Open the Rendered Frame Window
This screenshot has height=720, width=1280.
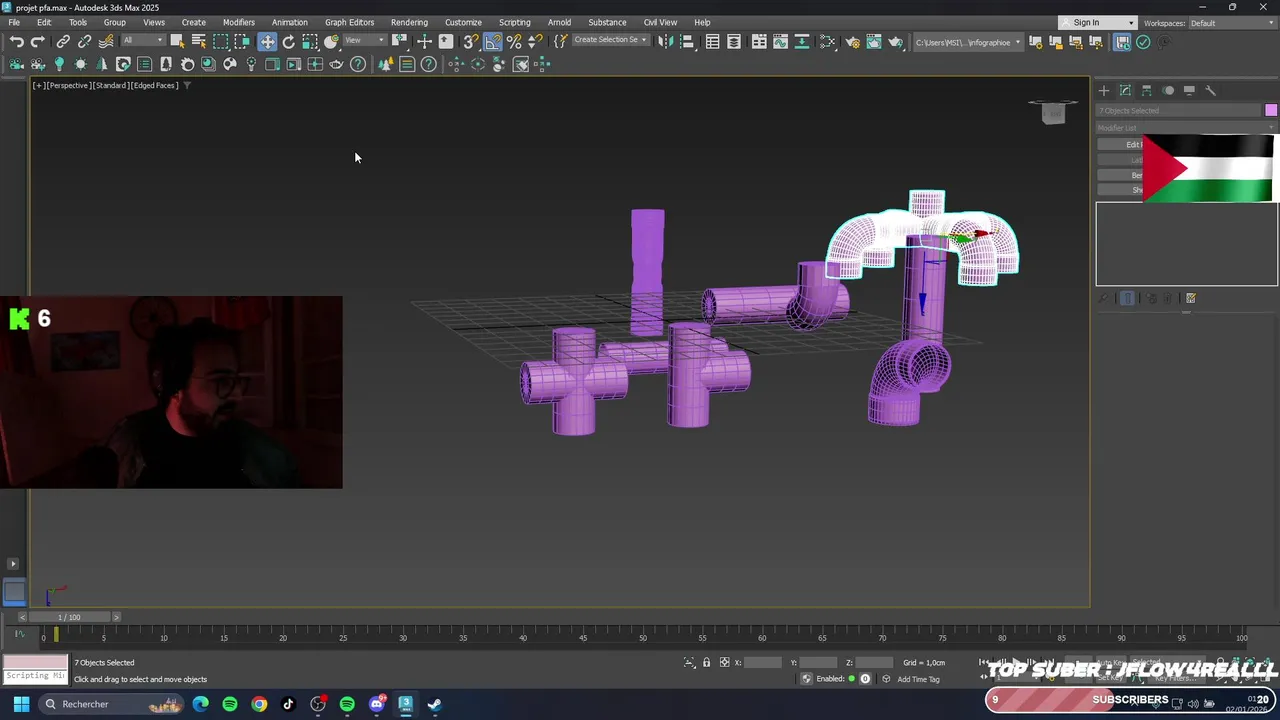tap(874, 42)
